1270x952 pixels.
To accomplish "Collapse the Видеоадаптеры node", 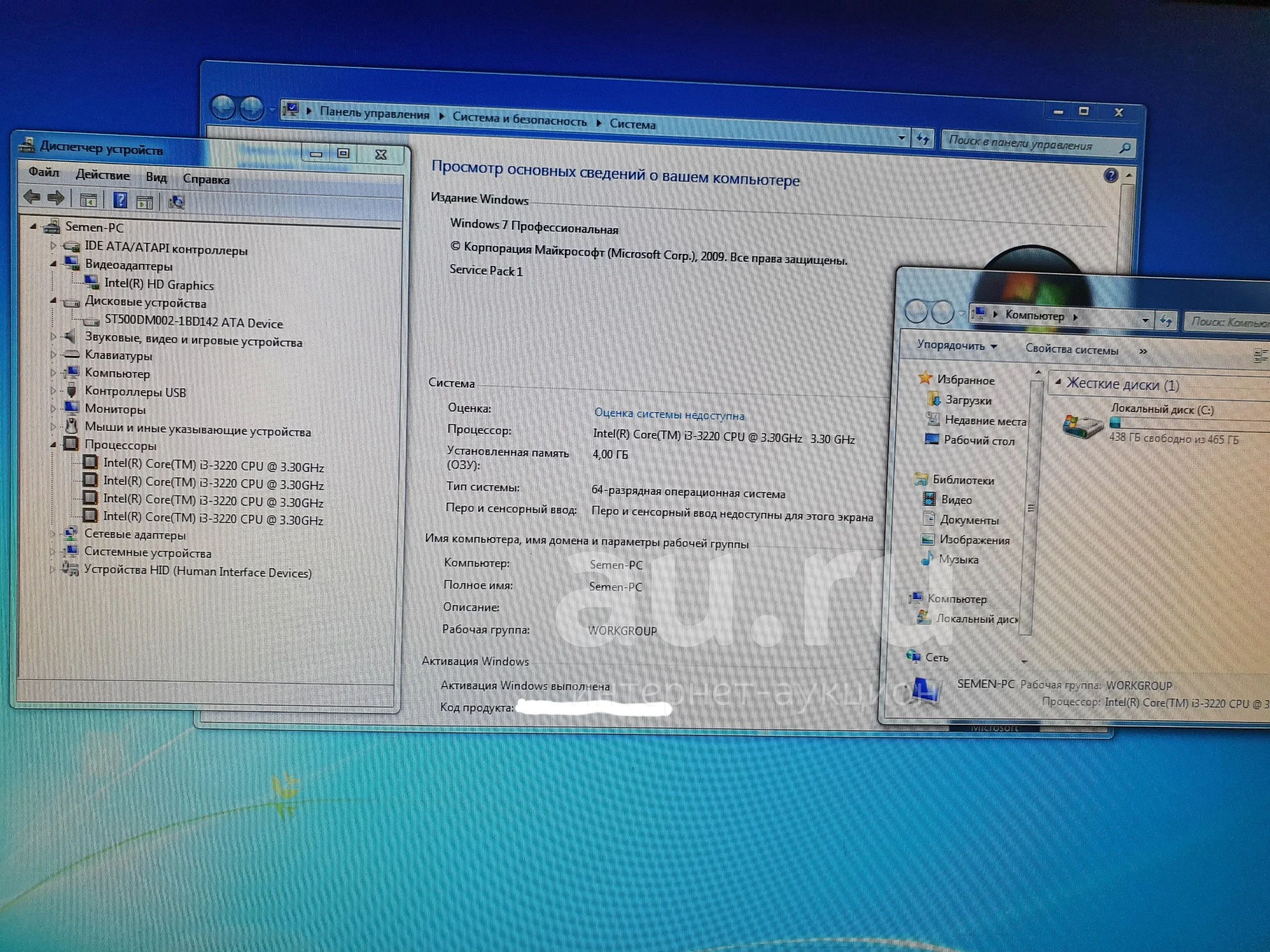I will pyautogui.click(x=54, y=264).
